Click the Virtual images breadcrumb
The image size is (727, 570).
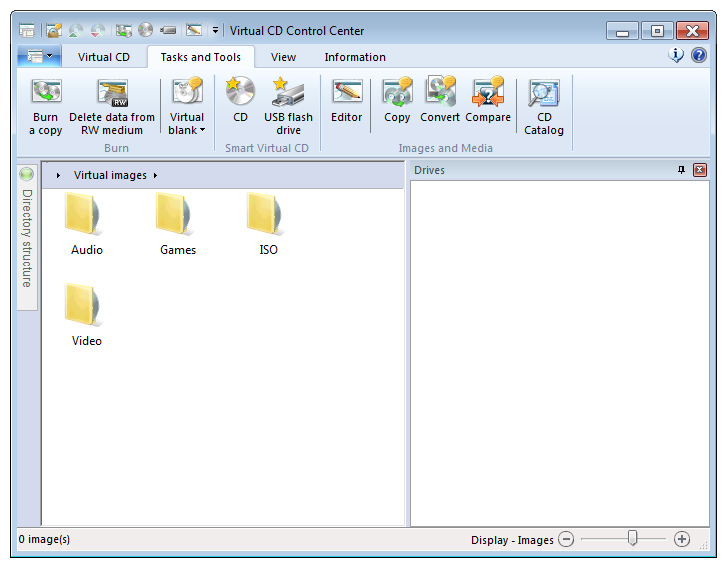click(110, 175)
